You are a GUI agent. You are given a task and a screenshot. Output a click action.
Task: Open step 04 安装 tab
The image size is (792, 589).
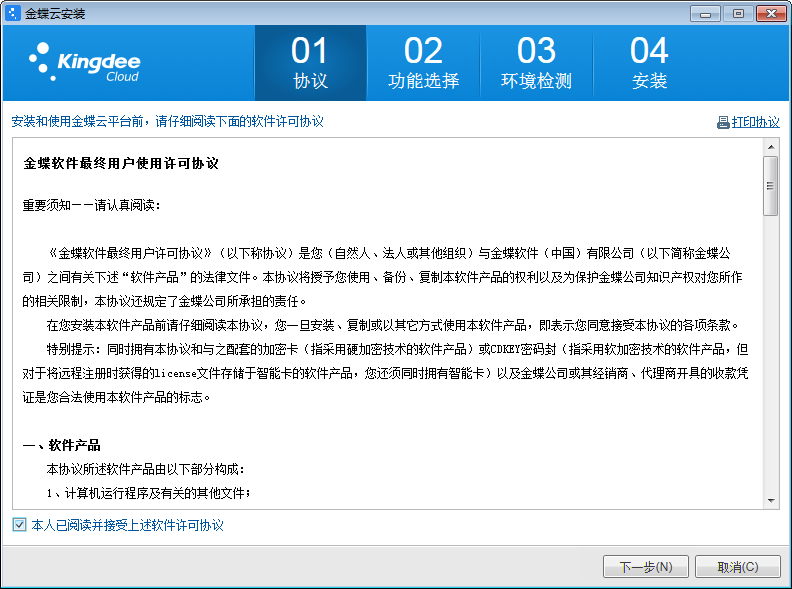tap(649, 63)
